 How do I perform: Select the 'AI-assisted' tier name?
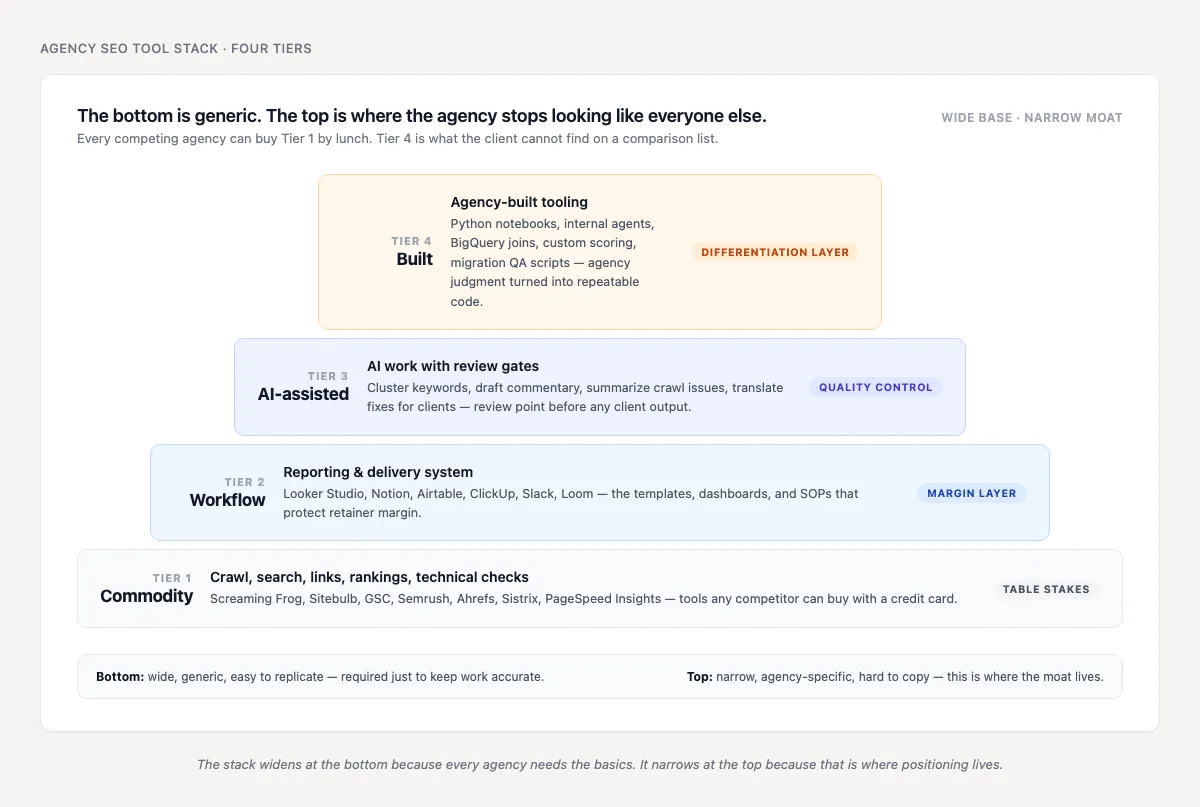coord(303,394)
